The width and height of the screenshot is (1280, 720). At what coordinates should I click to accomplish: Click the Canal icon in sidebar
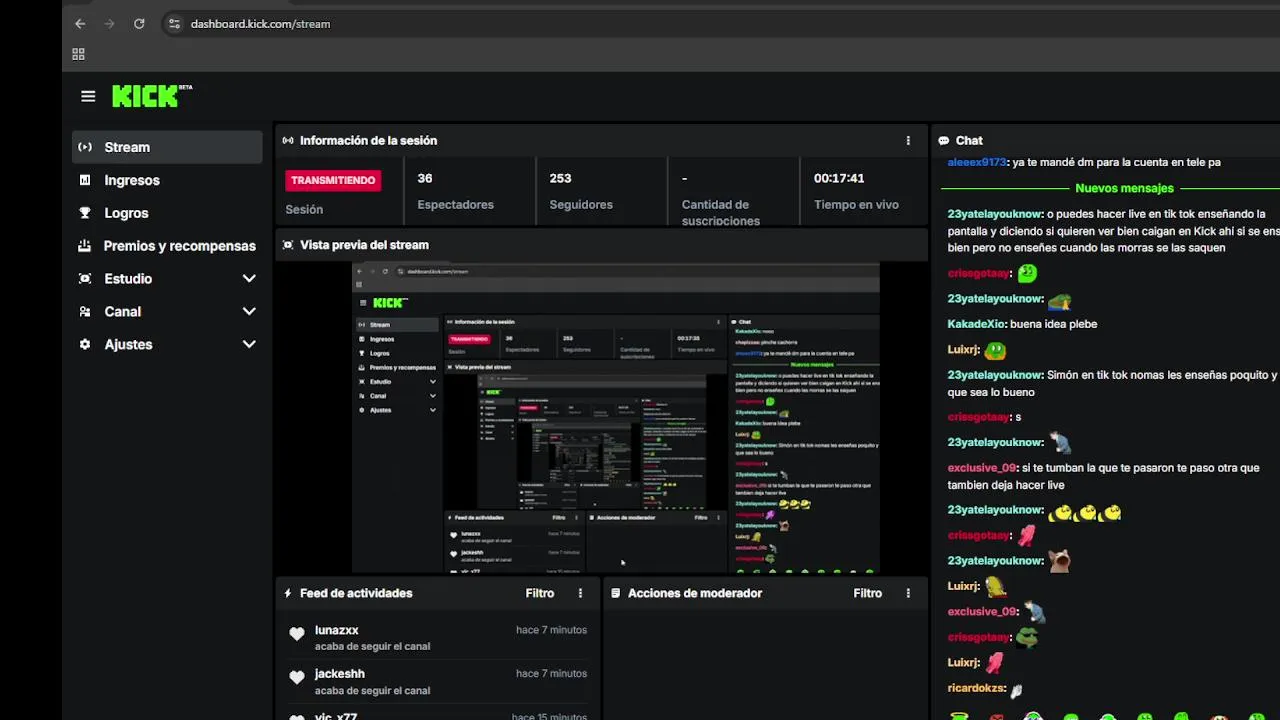(x=85, y=312)
